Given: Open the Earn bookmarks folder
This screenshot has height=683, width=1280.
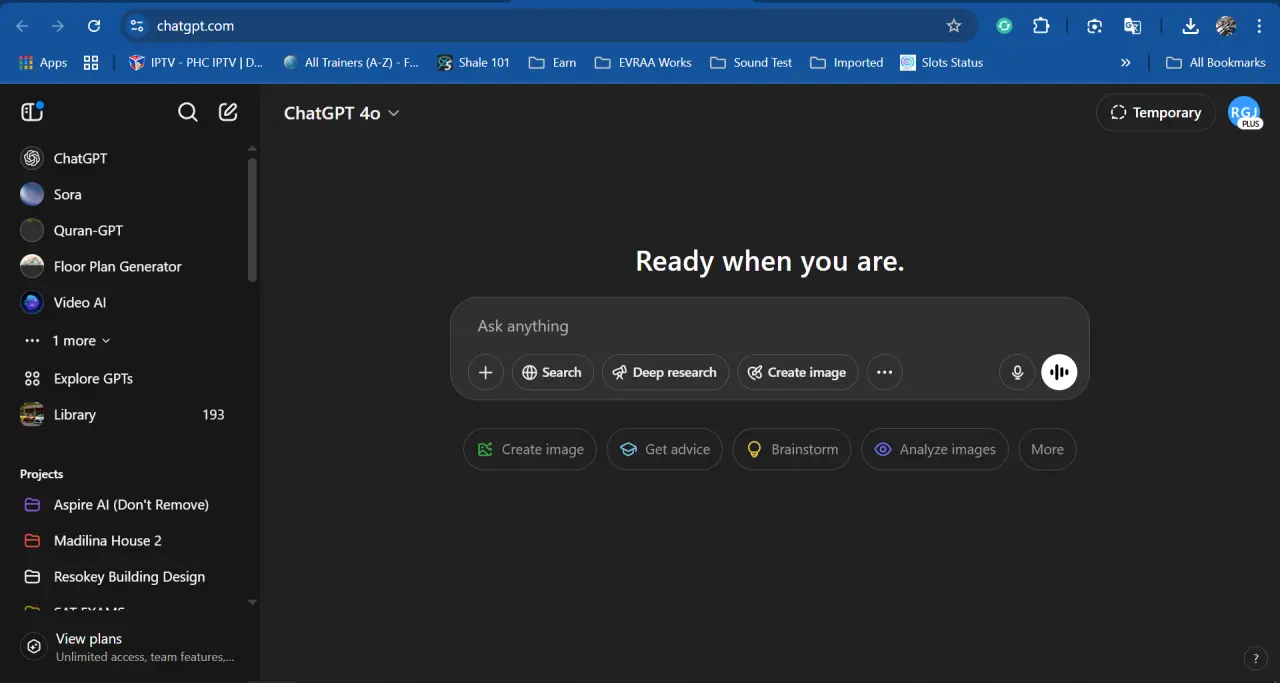Looking at the screenshot, I should coord(552,62).
